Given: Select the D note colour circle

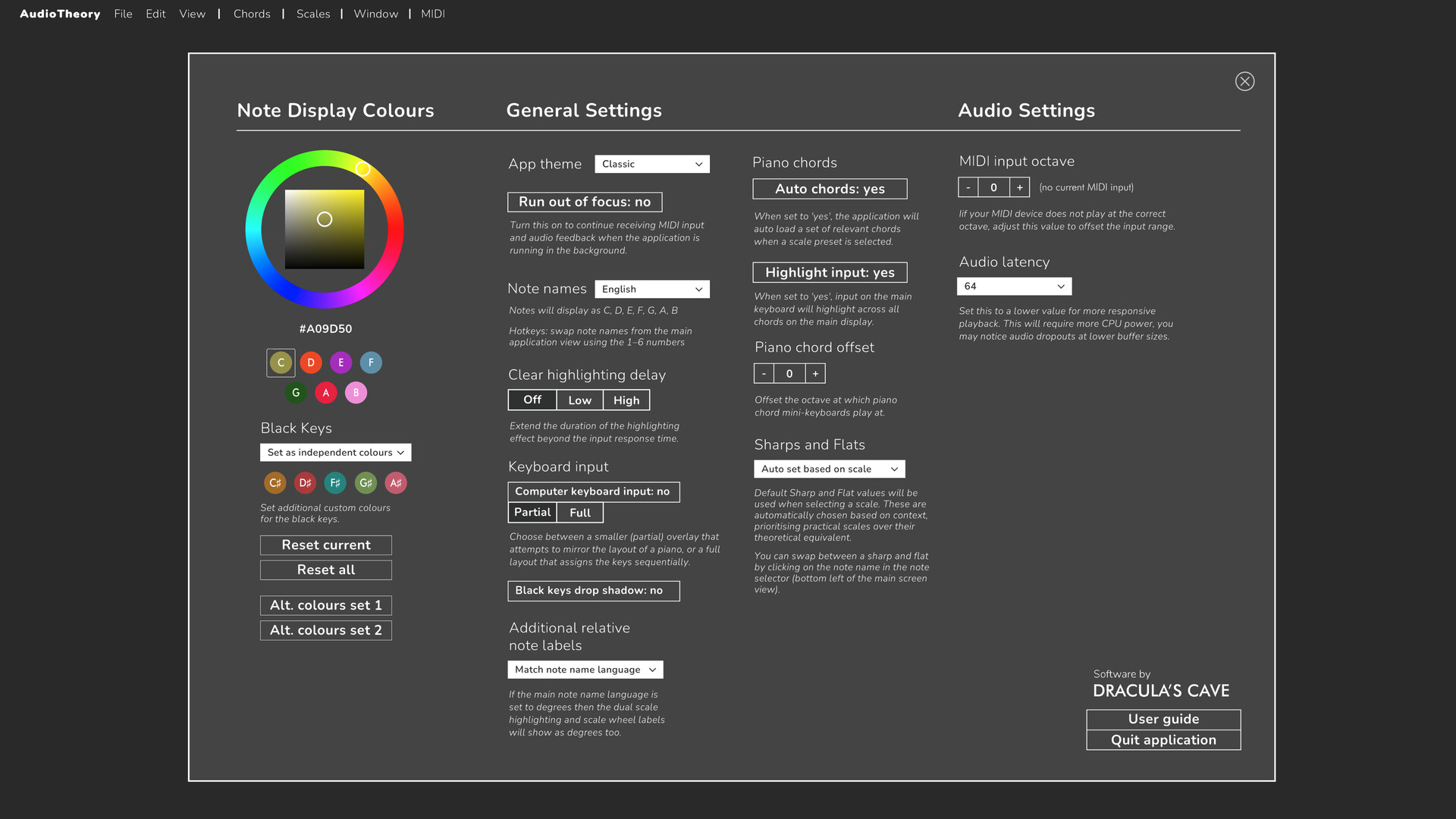Looking at the screenshot, I should point(311,362).
